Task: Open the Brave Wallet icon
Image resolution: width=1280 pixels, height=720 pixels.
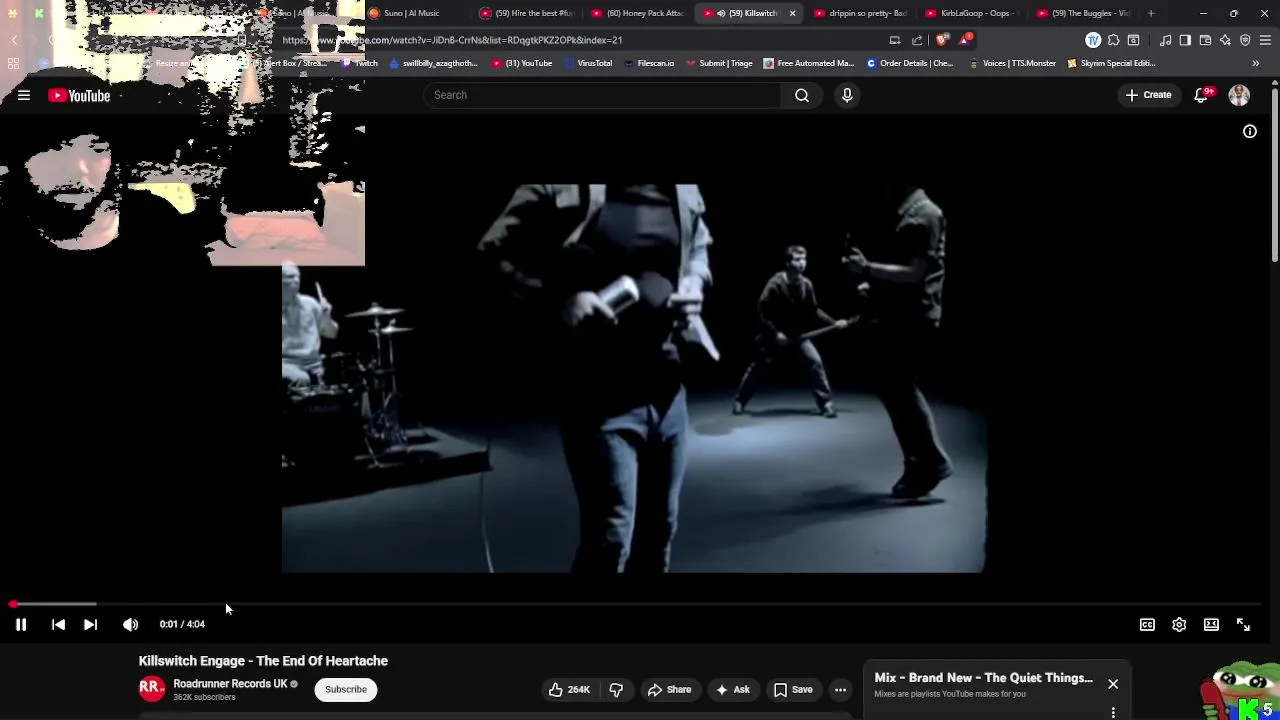Action: click(x=1205, y=40)
